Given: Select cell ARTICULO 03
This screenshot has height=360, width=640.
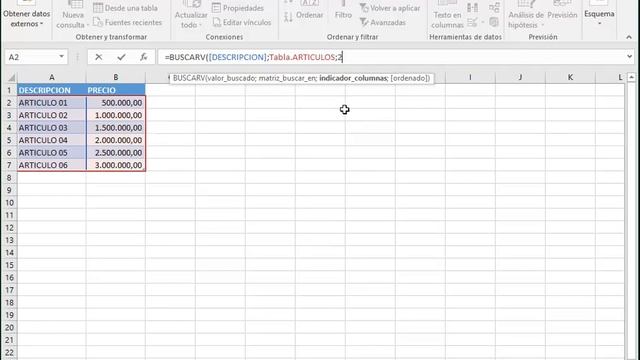Looking at the screenshot, I should [x=51, y=128].
